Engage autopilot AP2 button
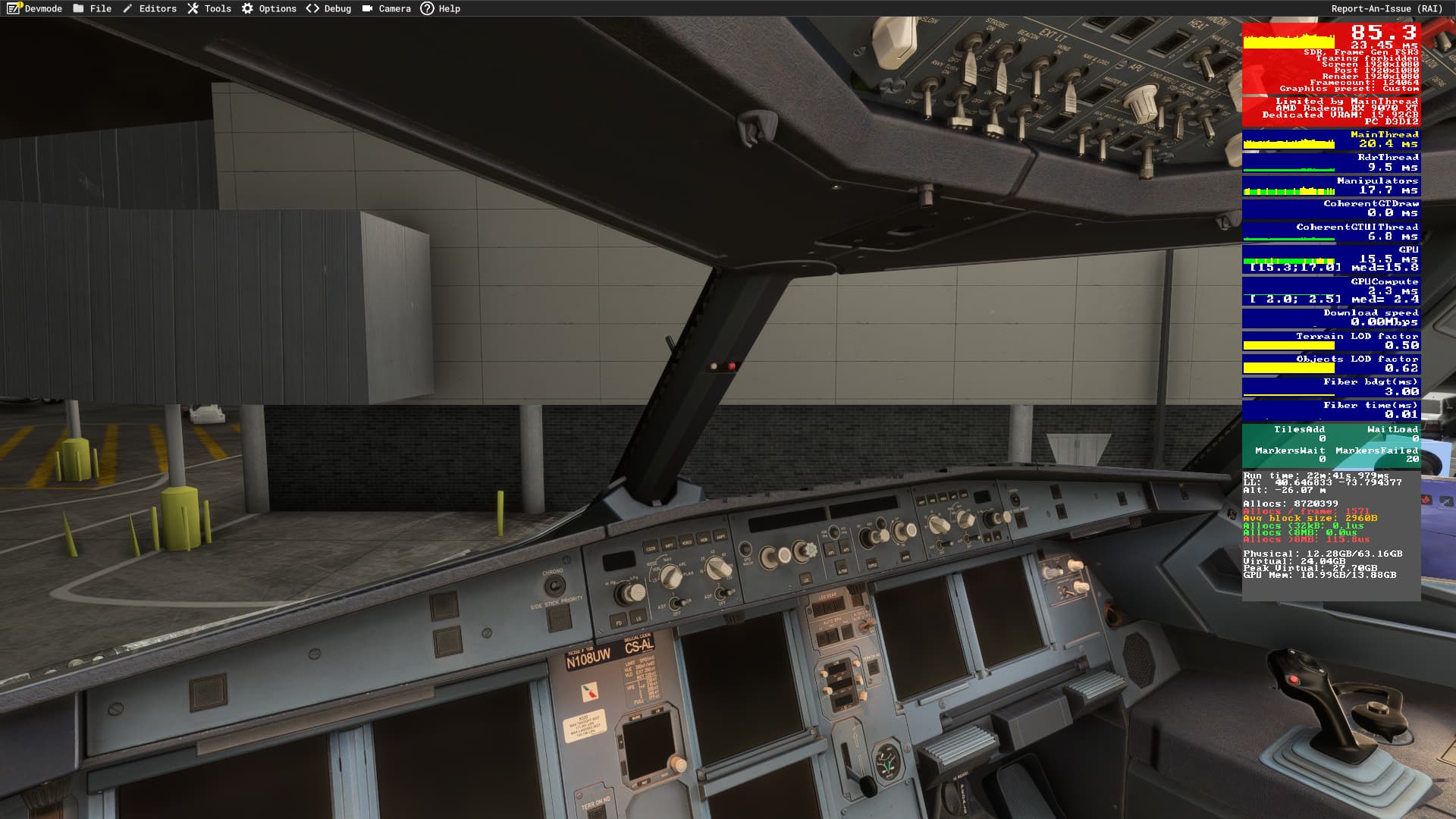This screenshot has width=1456, height=819. pos(845,546)
